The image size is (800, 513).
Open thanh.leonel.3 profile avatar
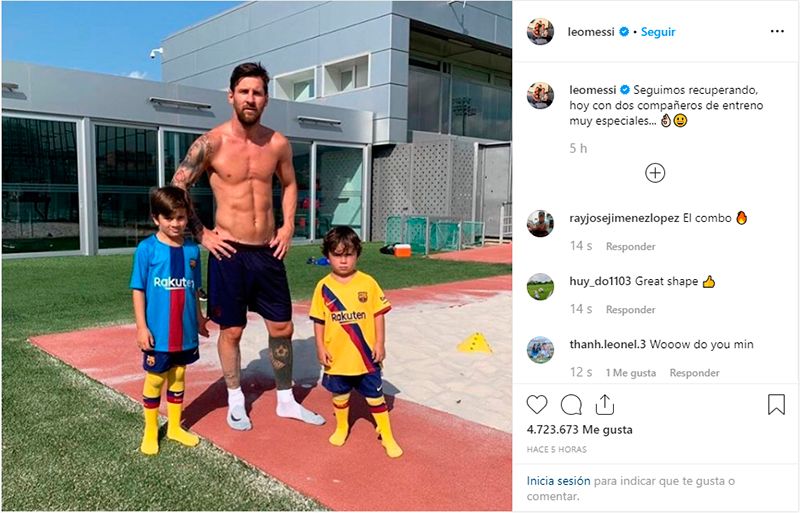coord(540,349)
